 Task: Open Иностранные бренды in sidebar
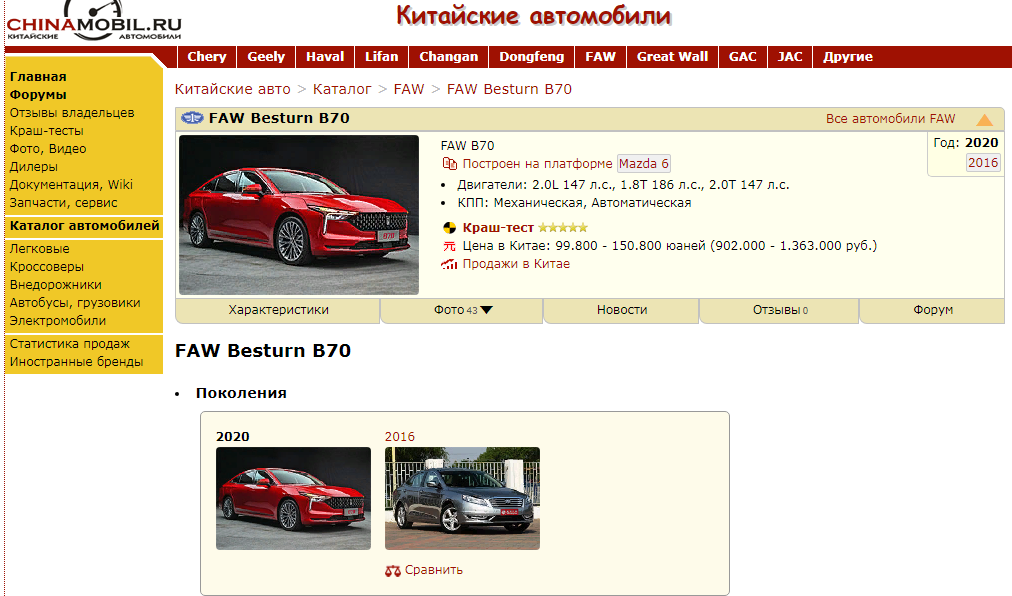[76, 362]
